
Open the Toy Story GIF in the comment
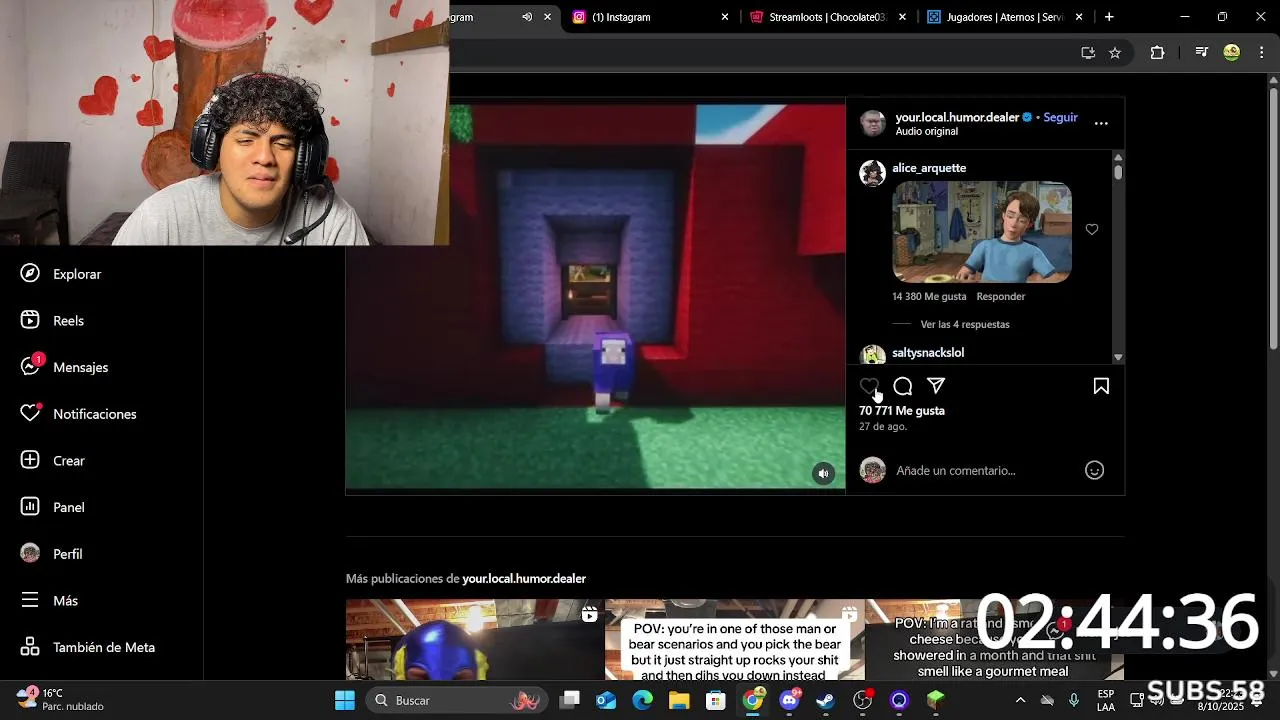[x=982, y=232]
